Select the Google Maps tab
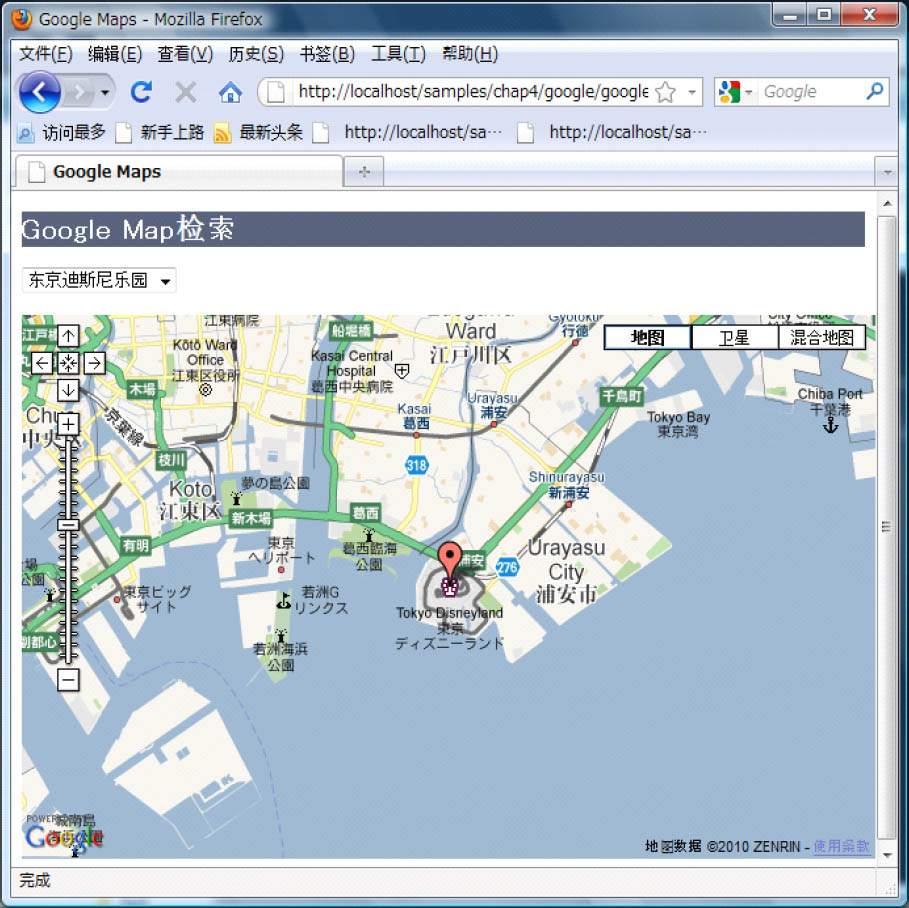909x908 pixels. pos(179,172)
